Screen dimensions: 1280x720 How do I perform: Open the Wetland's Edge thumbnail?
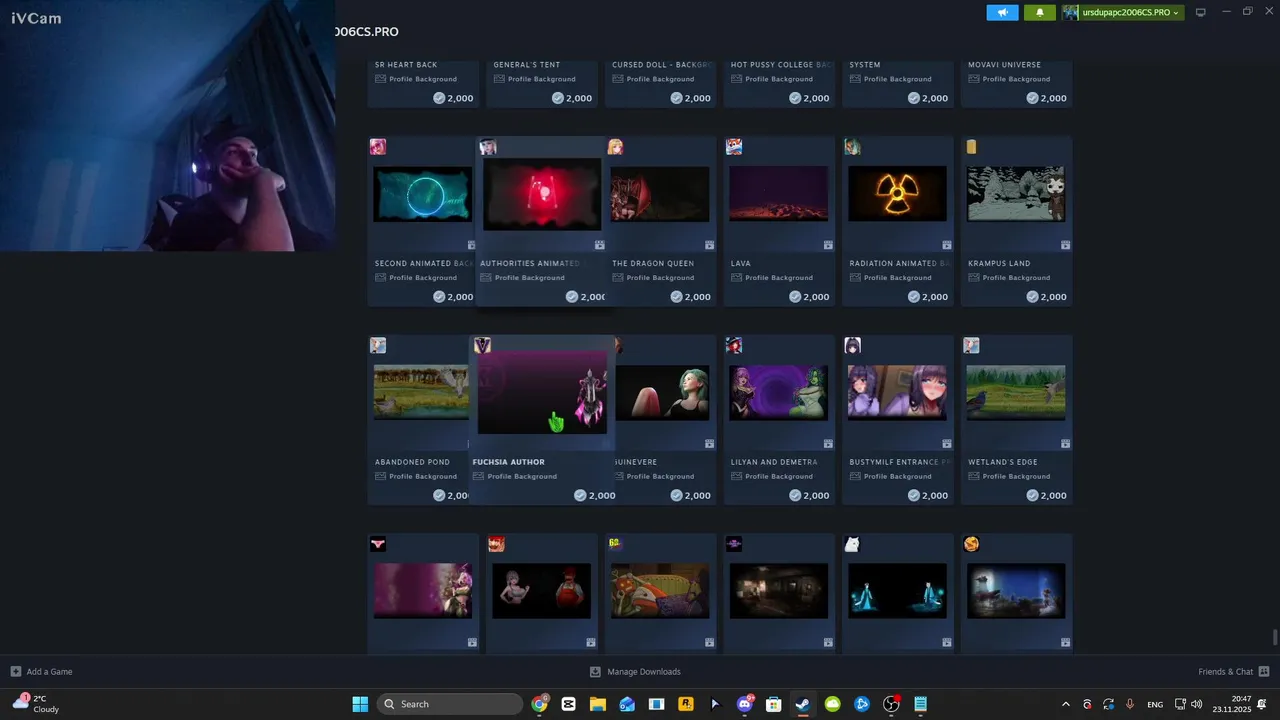point(1016,392)
